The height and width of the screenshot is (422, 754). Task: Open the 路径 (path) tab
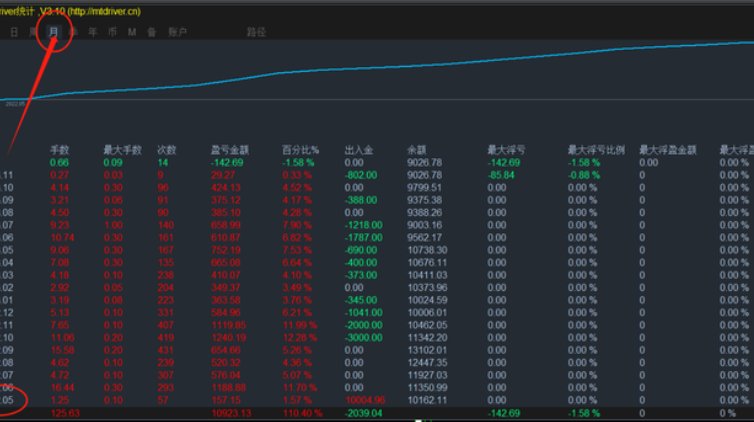pyautogui.click(x=256, y=32)
